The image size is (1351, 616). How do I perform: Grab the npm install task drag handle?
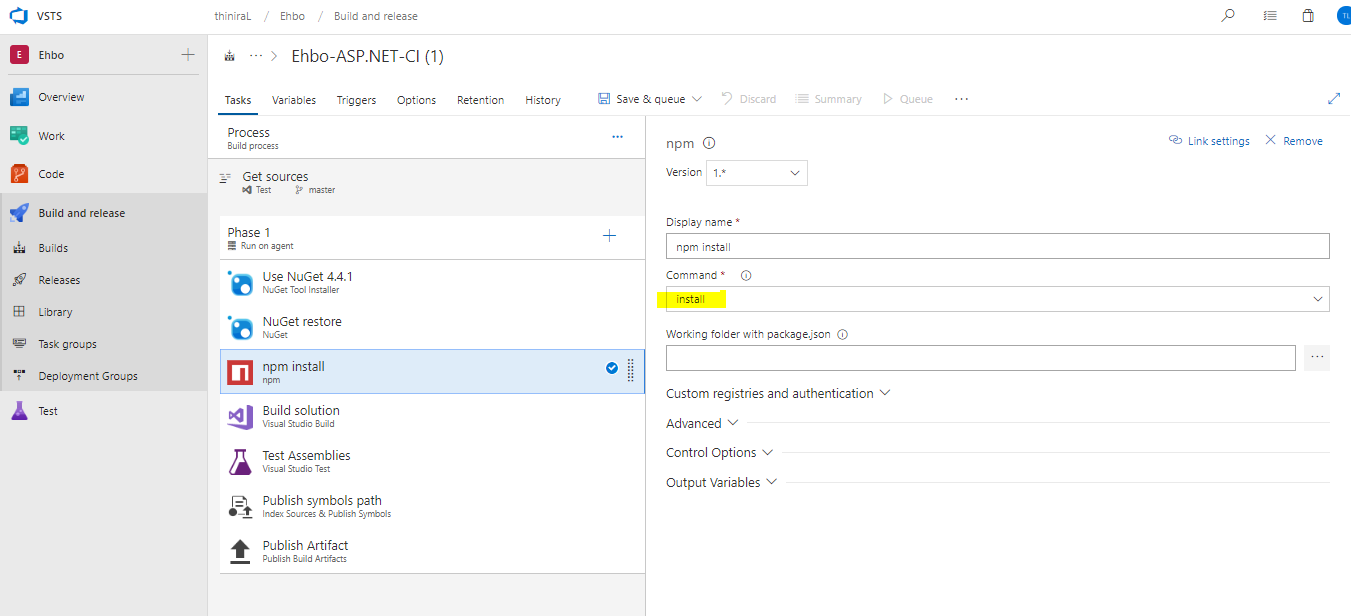[631, 371]
